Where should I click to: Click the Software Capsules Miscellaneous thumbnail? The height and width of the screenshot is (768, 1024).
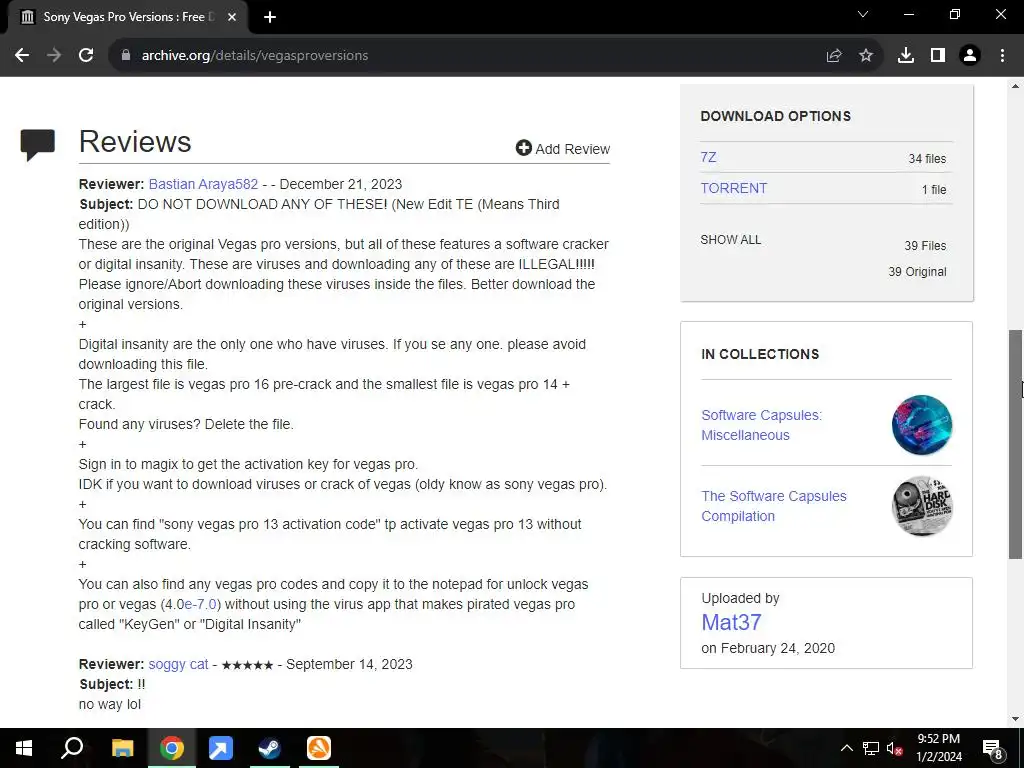point(922,425)
